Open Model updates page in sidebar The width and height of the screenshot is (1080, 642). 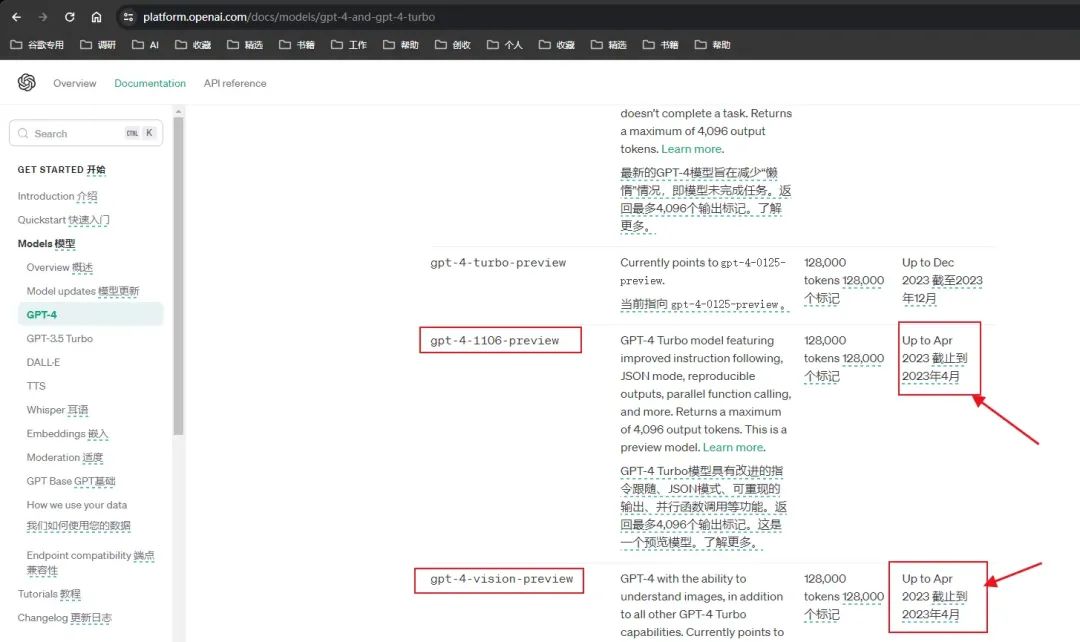[x=83, y=291]
